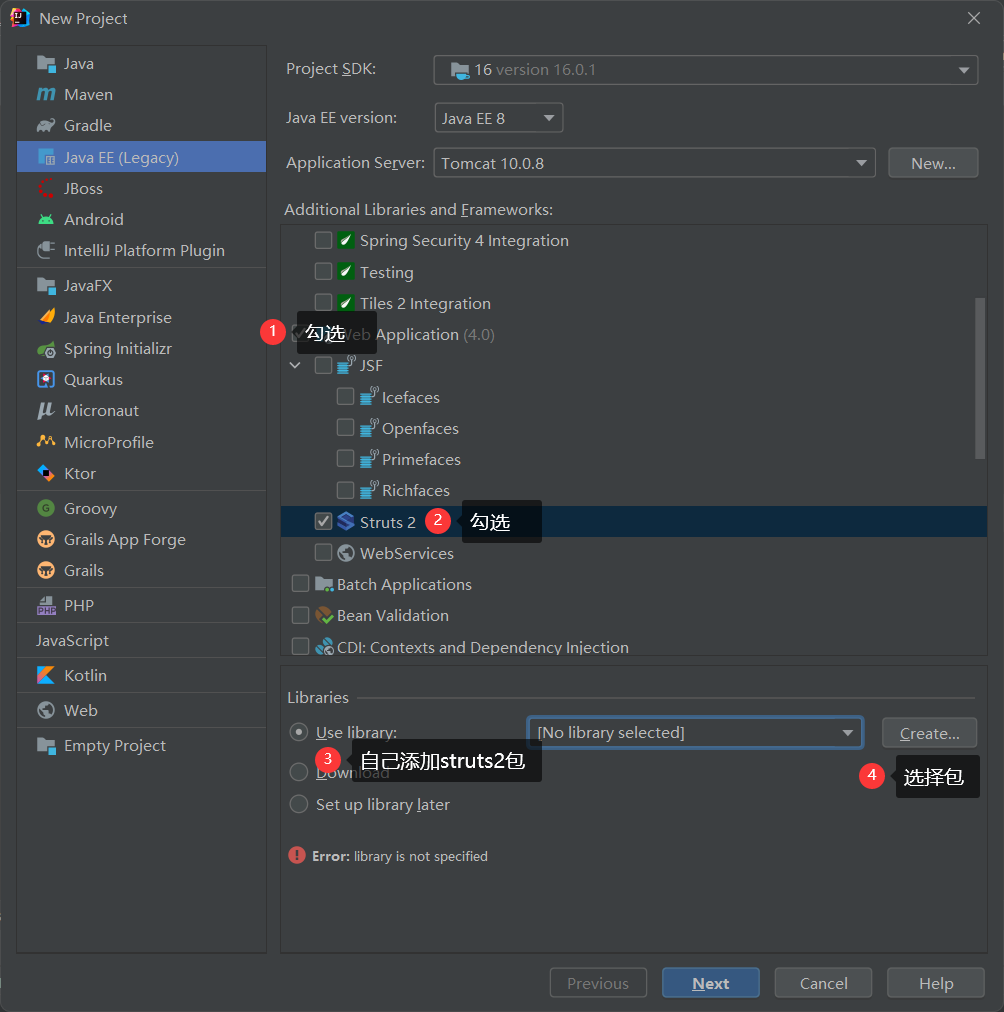Viewport: 1004px width, 1012px height.
Task: Click New... application server button
Action: click(x=933, y=163)
